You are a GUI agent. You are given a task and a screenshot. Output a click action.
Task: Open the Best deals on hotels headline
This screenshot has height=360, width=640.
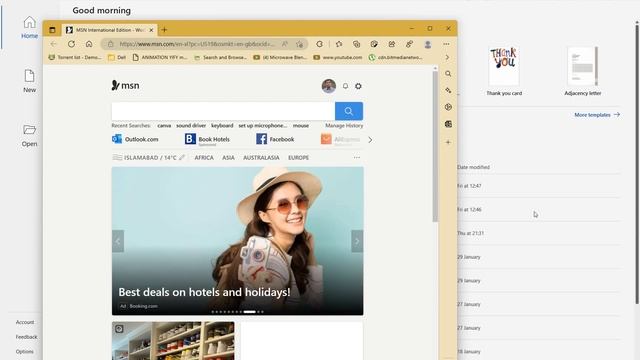coord(204,292)
